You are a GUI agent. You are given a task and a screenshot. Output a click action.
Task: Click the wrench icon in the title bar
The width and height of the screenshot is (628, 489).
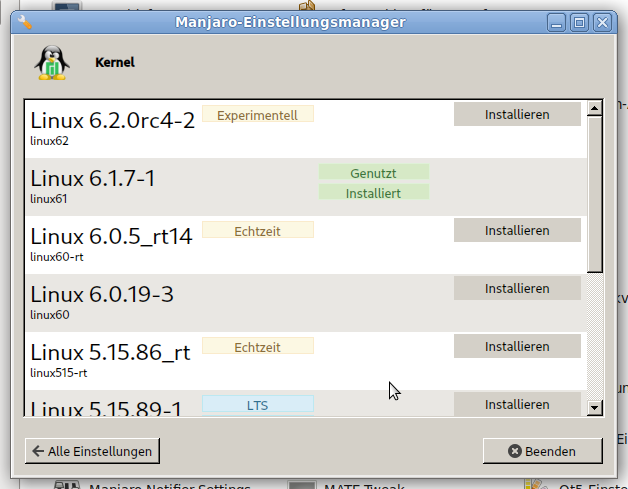[25, 22]
